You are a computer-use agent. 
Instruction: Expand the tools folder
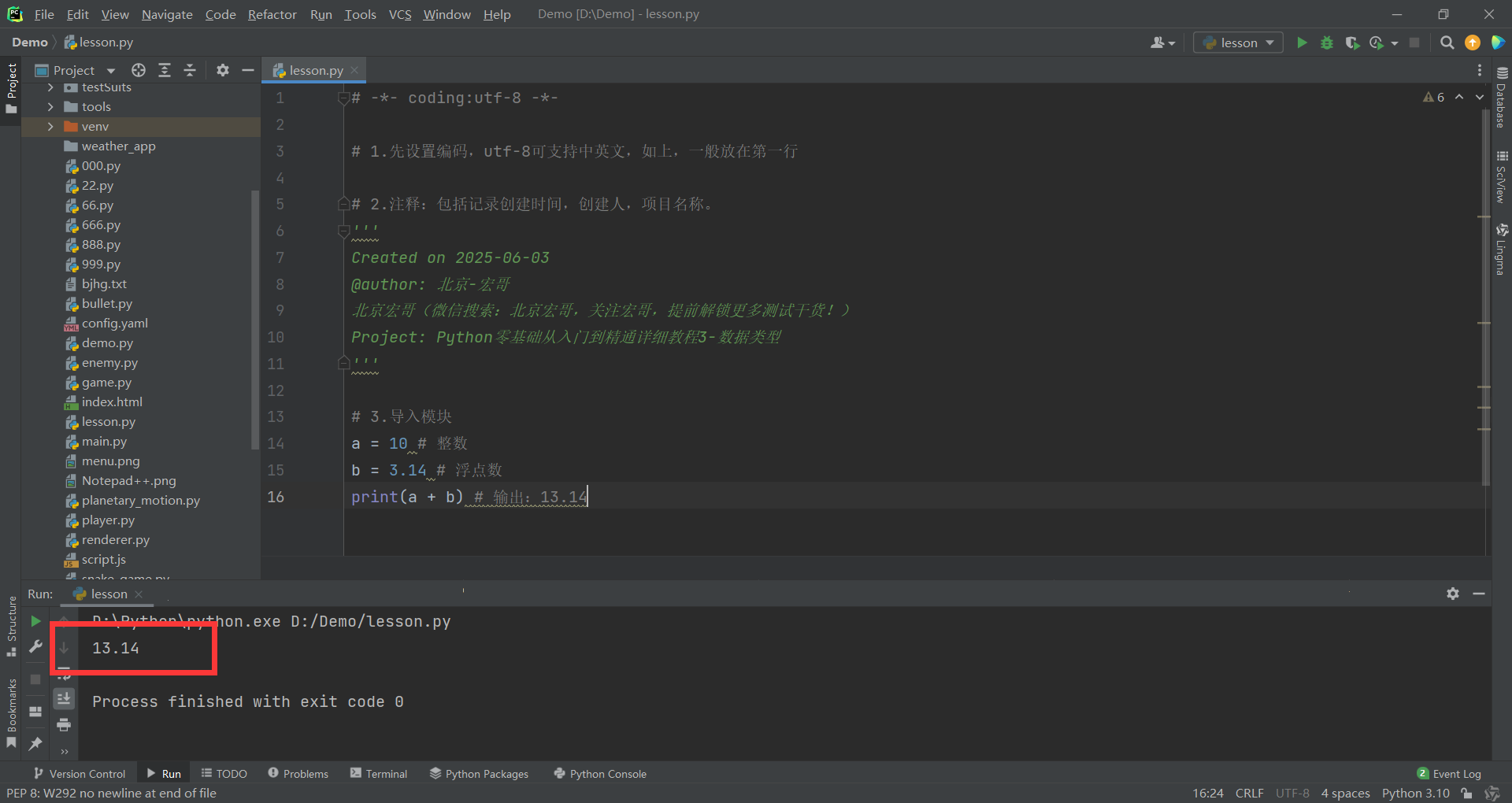pyautogui.click(x=50, y=107)
